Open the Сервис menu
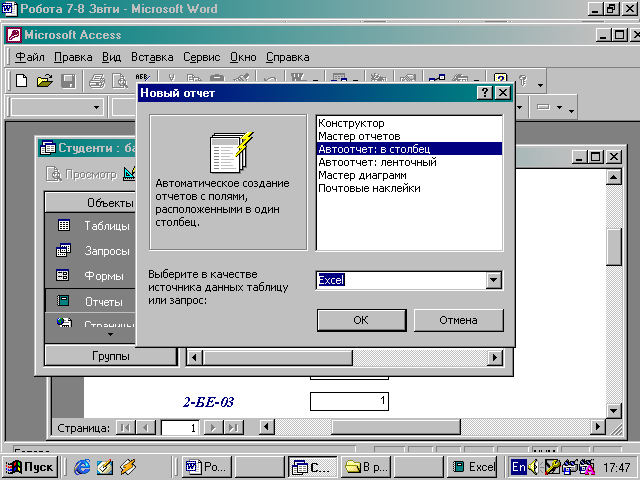Image resolution: width=640 pixels, height=480 pixels. tap(201, 57)
